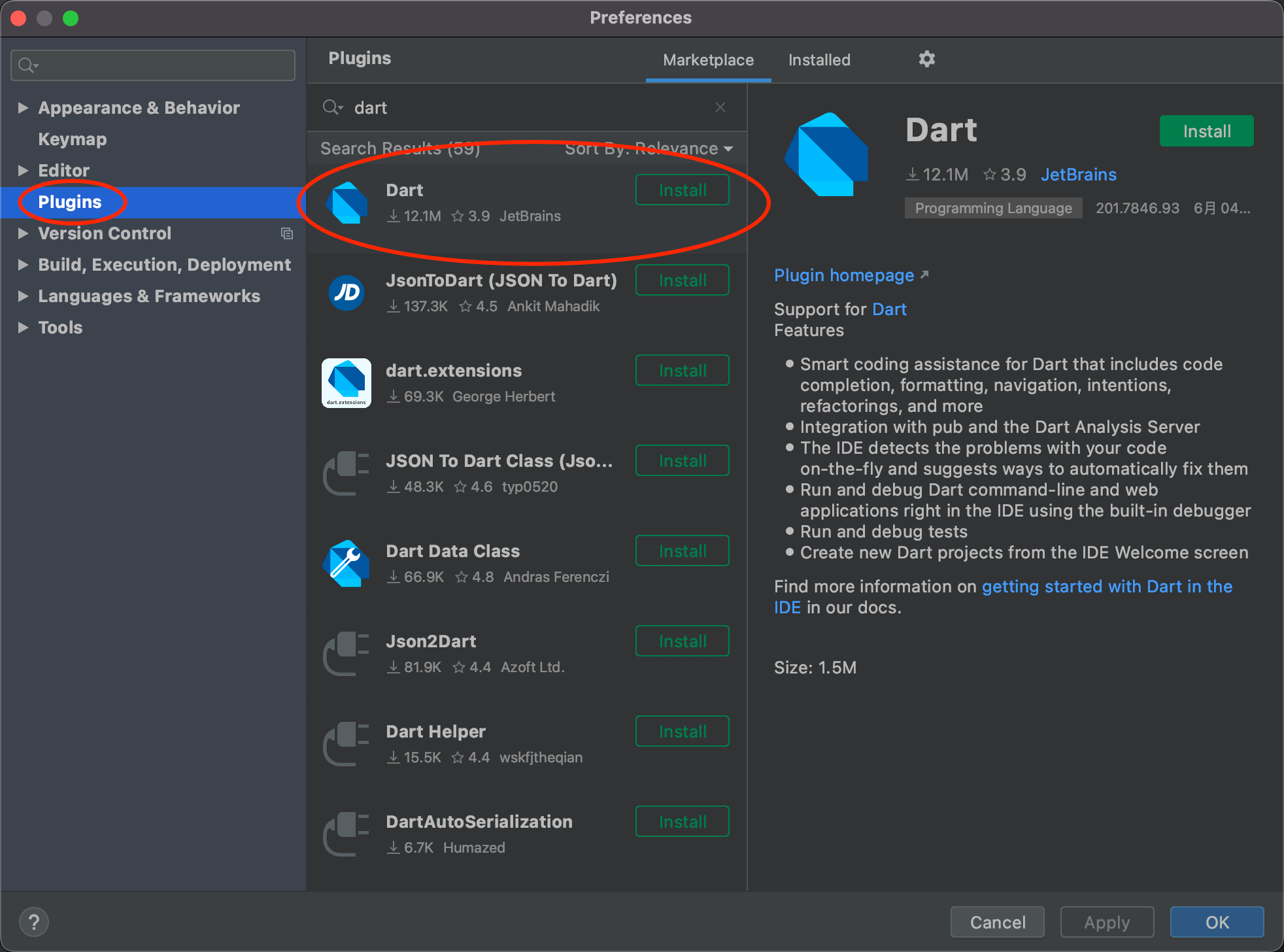Expand the Editor settings tree
This screenshot has height=952, width=1284.
[23, 171]
